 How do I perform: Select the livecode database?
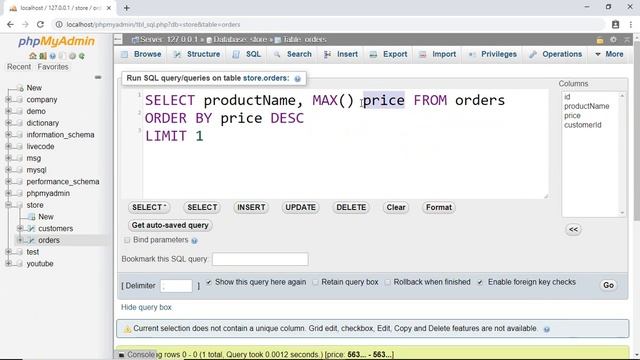(40, 146)
